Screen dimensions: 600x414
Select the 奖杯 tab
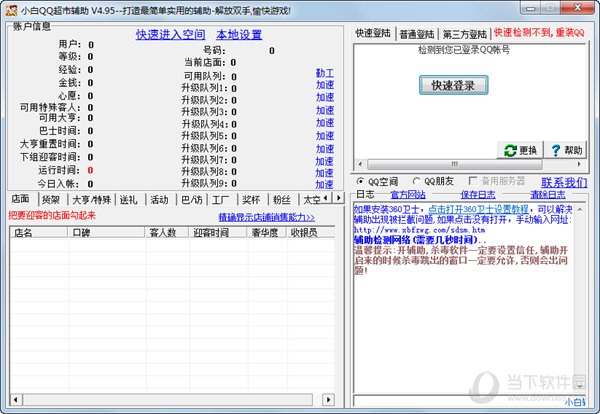[x=251, y=200]
